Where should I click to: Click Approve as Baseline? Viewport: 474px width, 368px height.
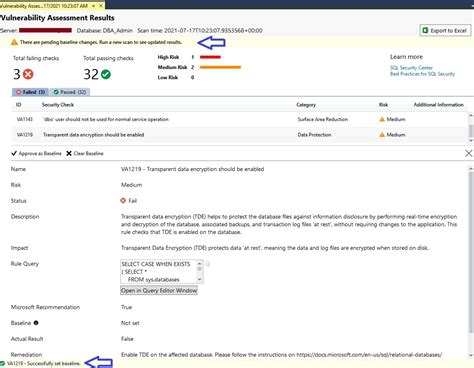(36, 153)
